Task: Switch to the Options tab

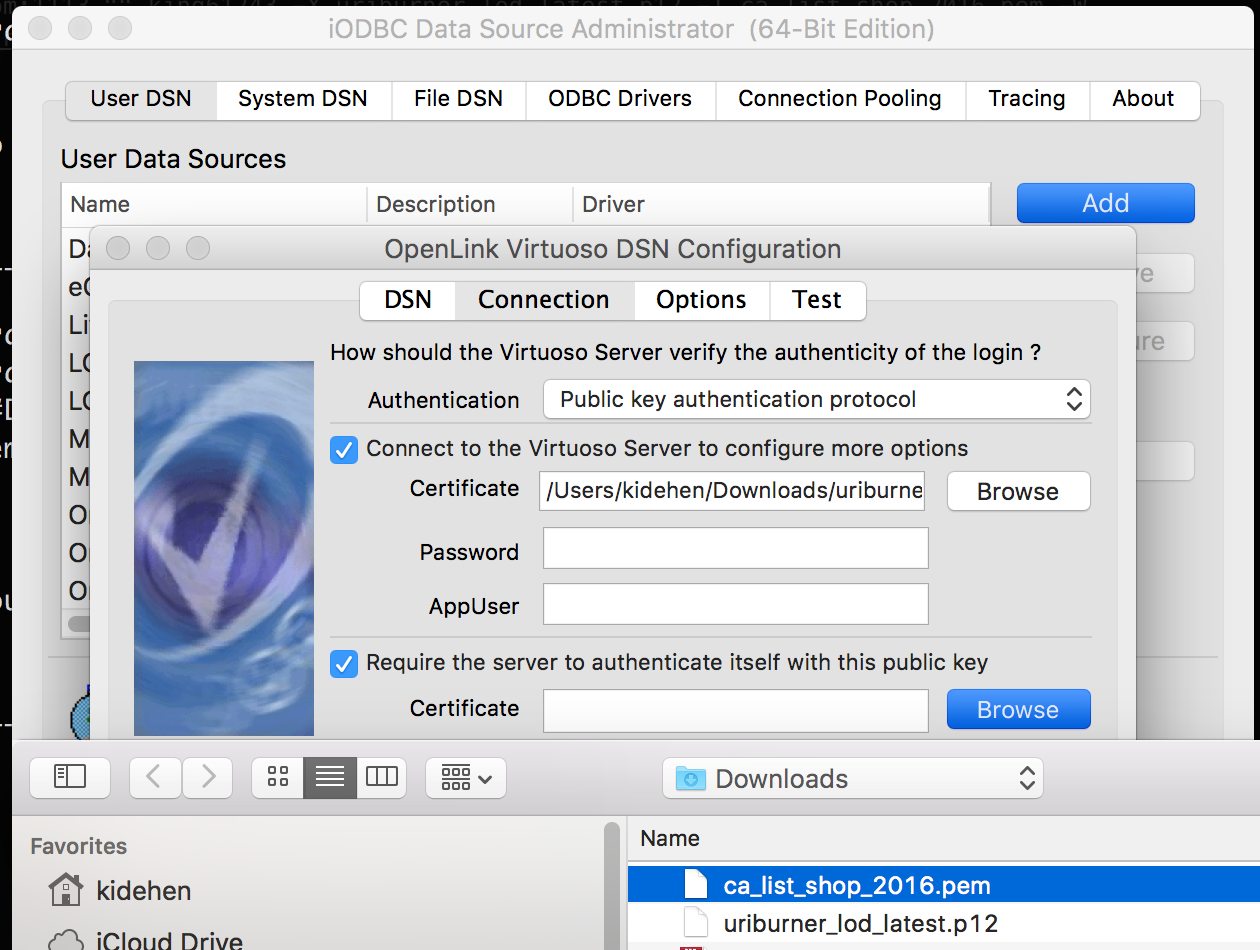Action: click(701, 300)
